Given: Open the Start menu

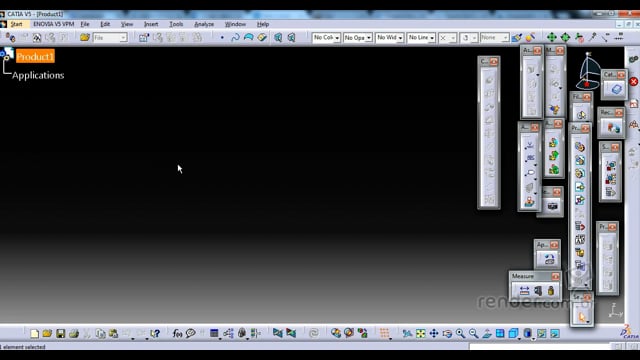Looking at the screenshot, I should [16, 24].
